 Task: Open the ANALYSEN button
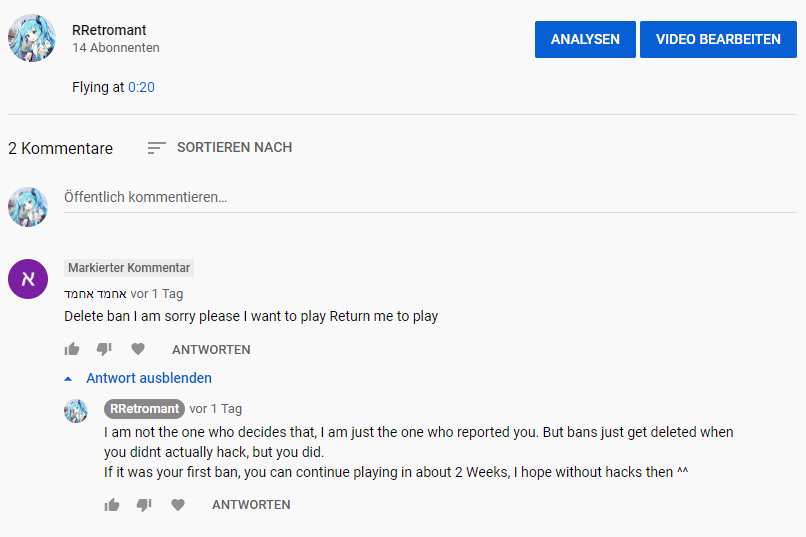(585, 40)
